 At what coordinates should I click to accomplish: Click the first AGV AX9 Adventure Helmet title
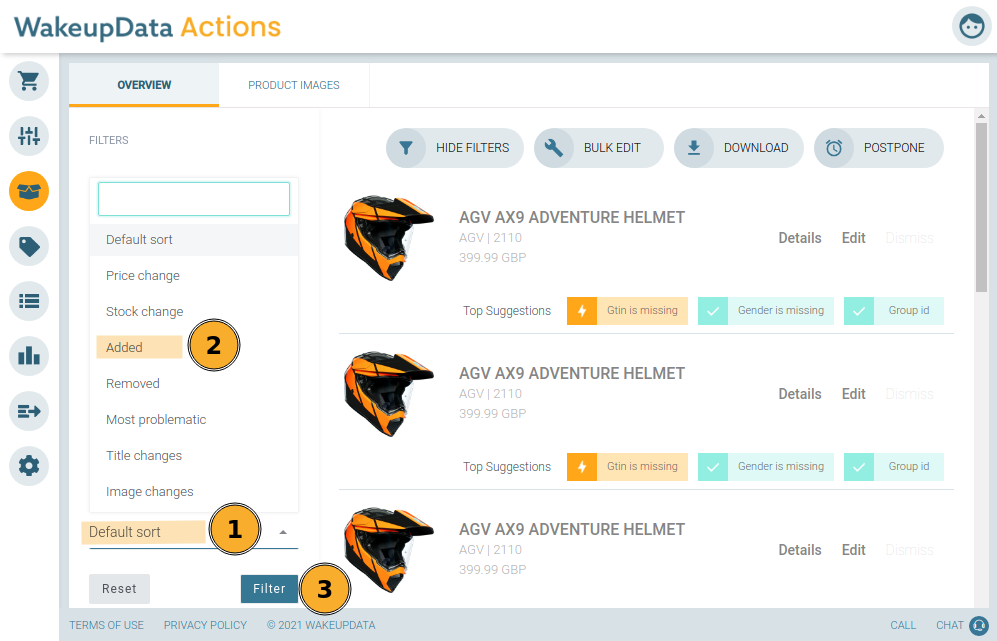572,217
